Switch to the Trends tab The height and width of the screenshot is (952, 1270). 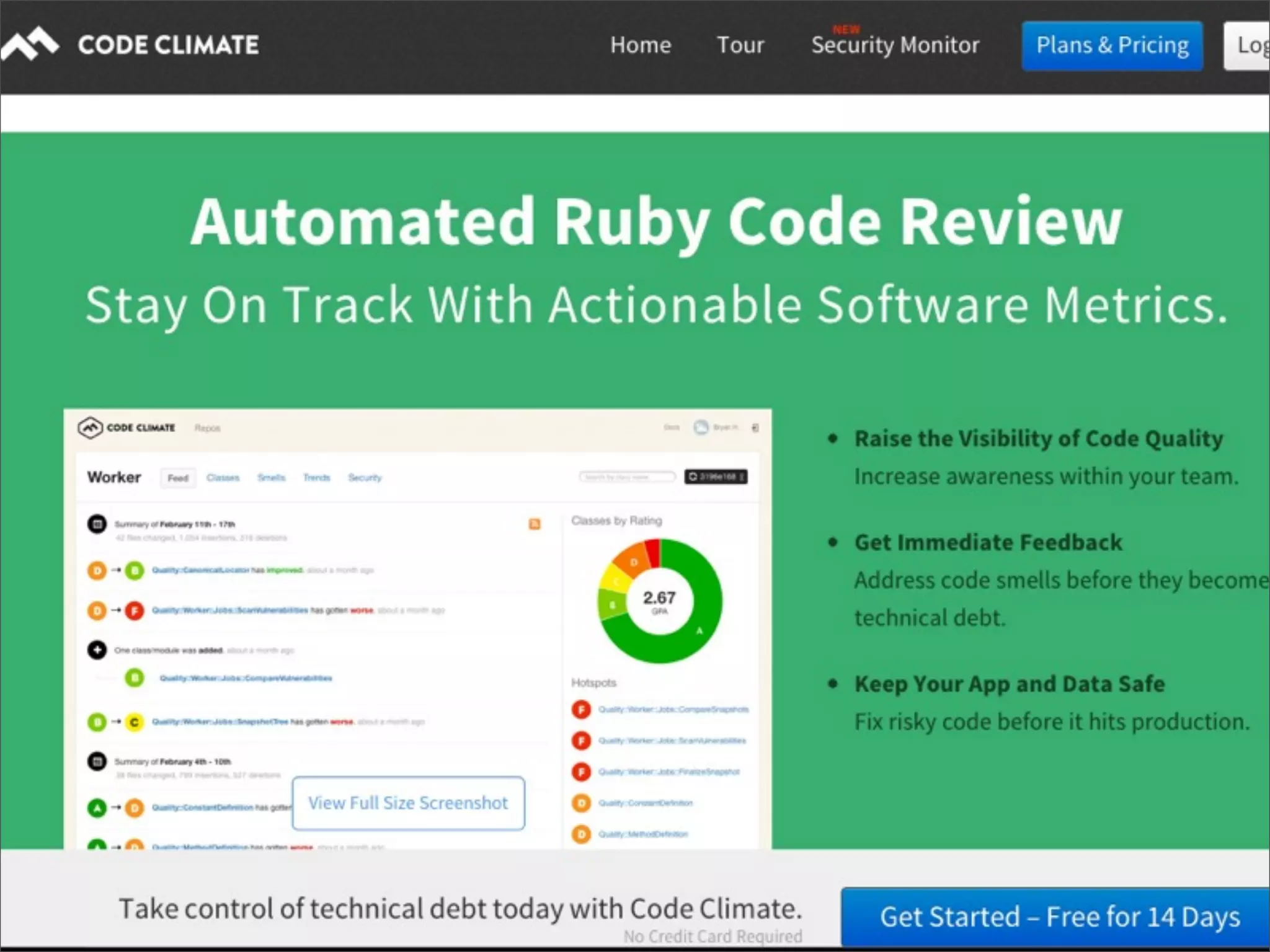(316, 478)
